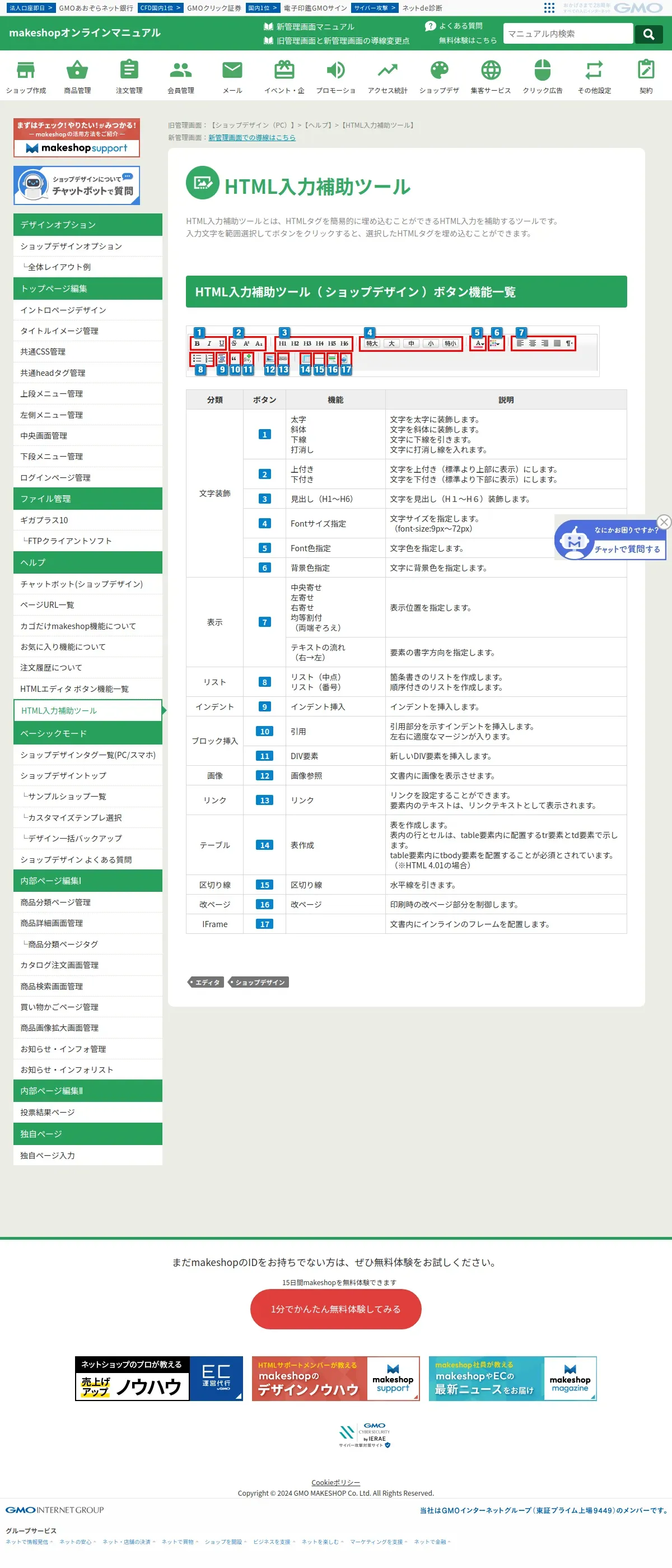
Task: Click 新管理画面での導線はこちら link
Action: point(252,138)
